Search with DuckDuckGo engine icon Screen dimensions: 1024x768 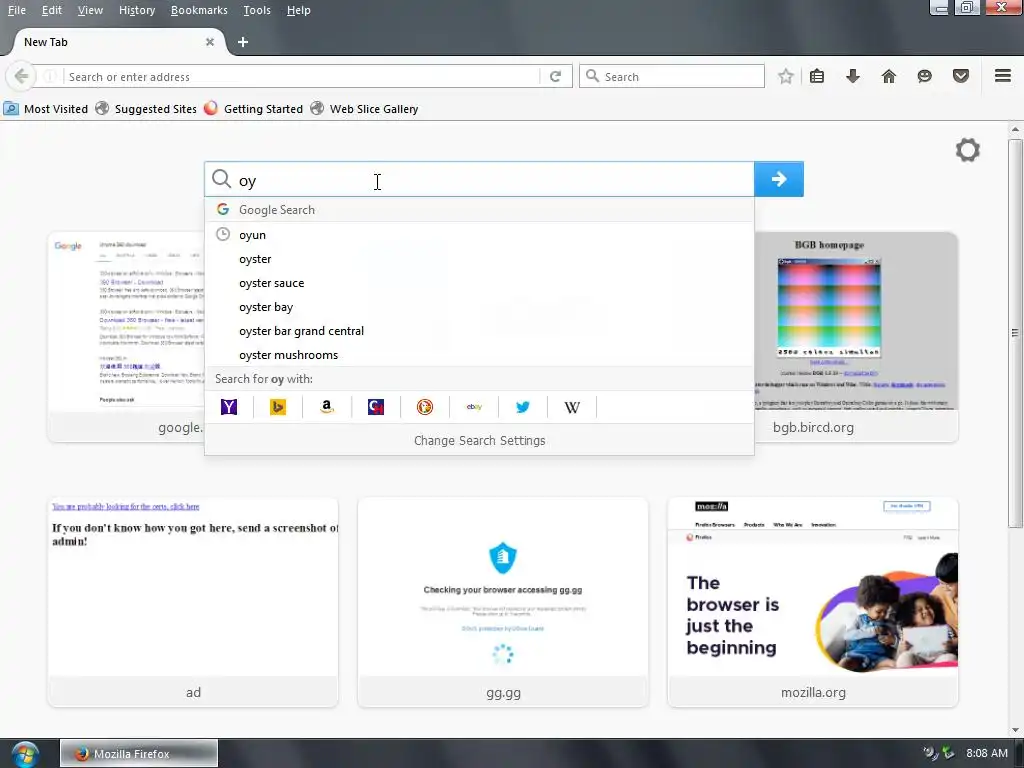click(x=424, y=407)
